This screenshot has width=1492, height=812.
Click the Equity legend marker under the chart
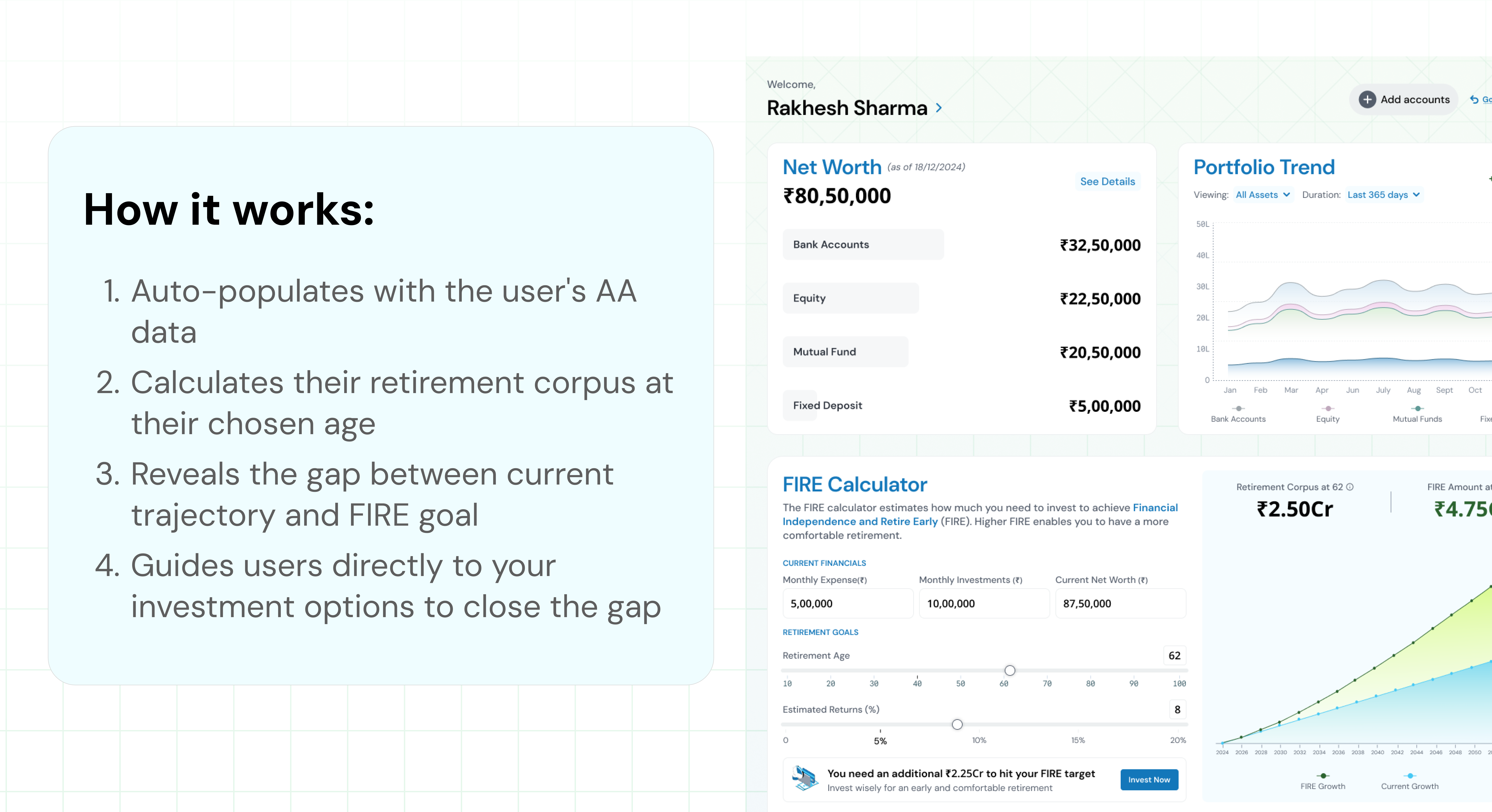tap(1328, 408)
